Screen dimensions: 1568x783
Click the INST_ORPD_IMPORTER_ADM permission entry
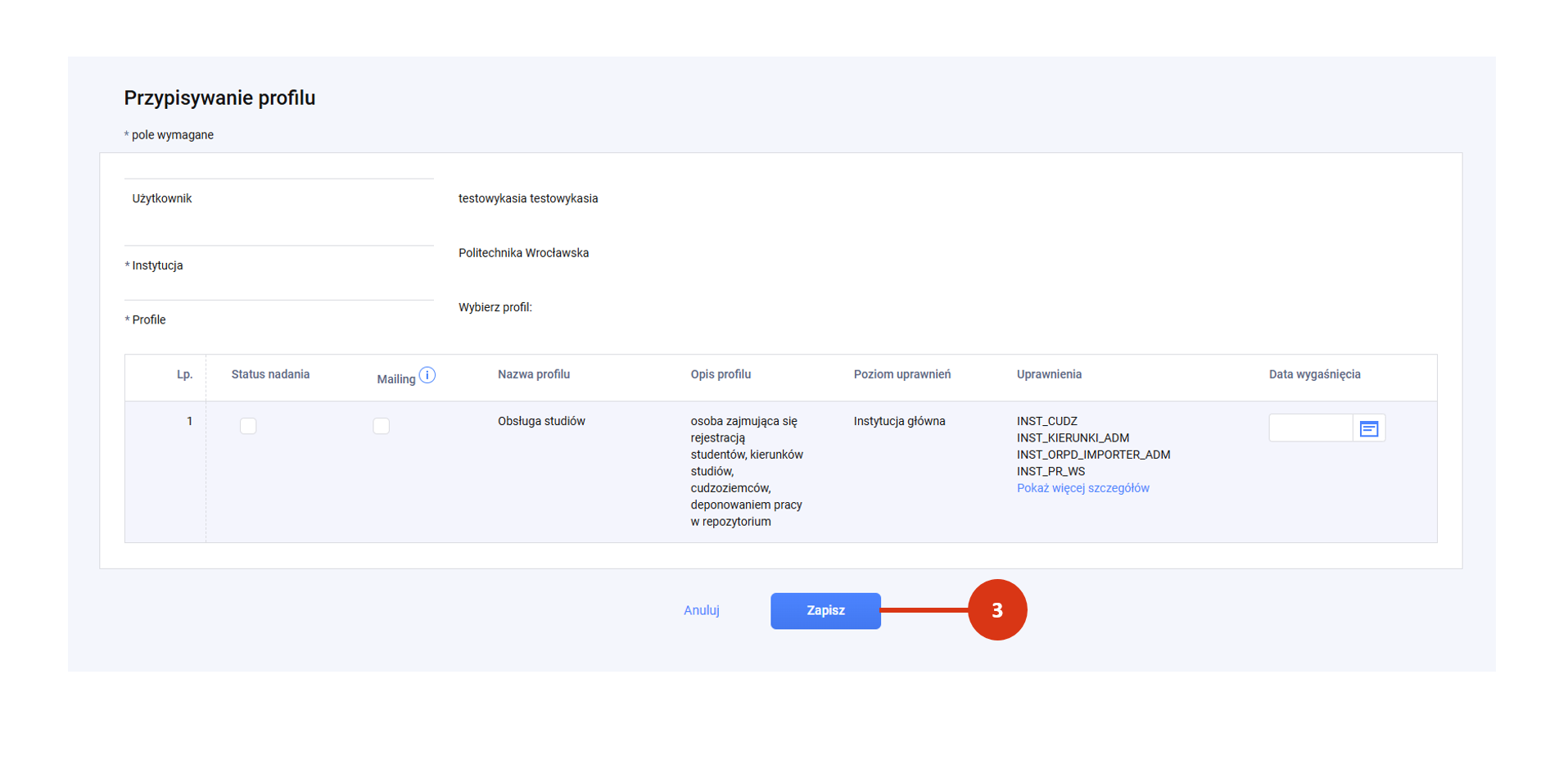(1093, 455)
